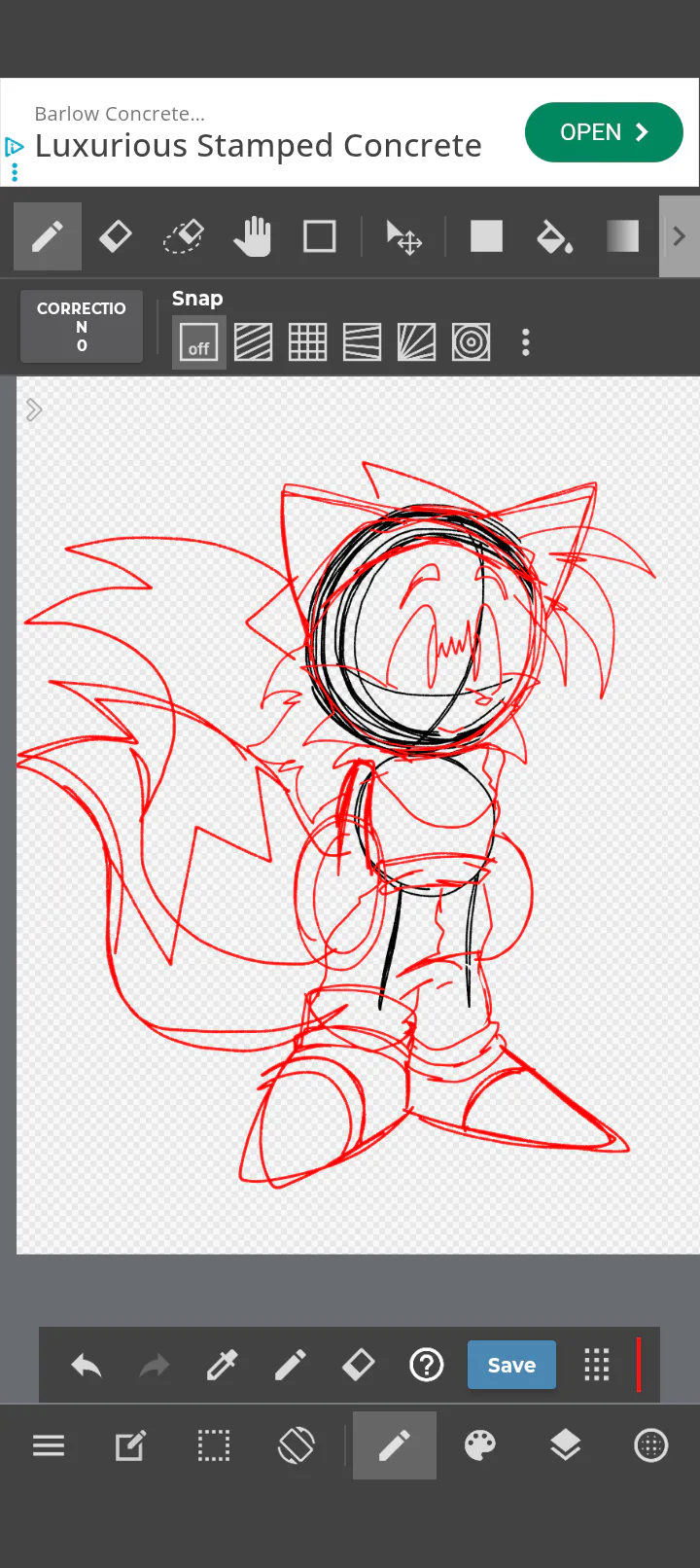The height and width of the screenshot is (1568, 700).
Task: Click the Save button
Action: pos(511,1365)
